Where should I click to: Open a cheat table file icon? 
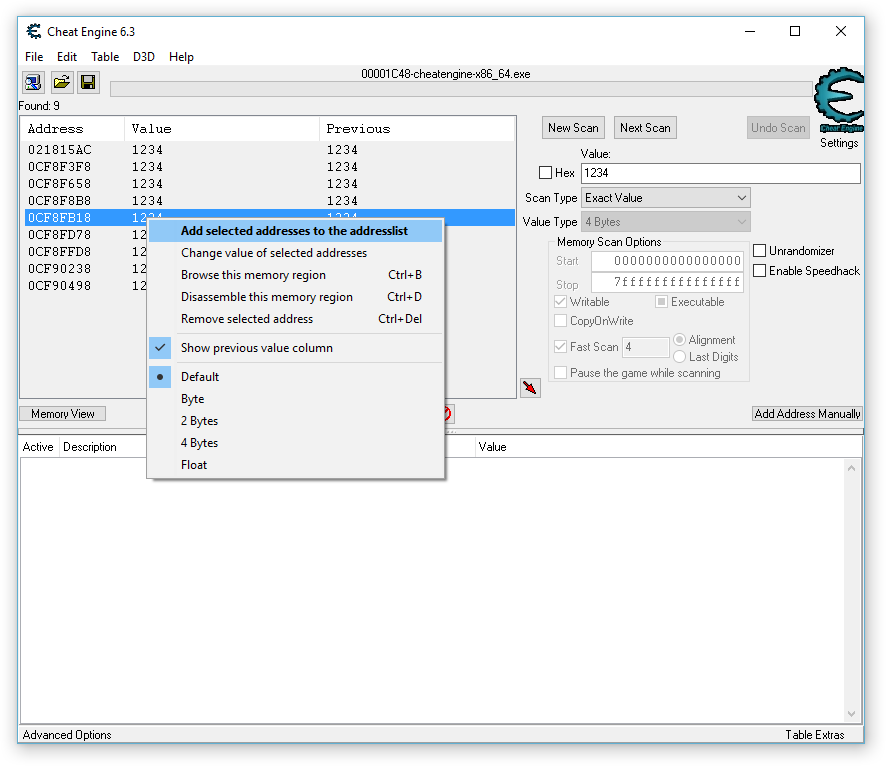[x=61, y=82]
